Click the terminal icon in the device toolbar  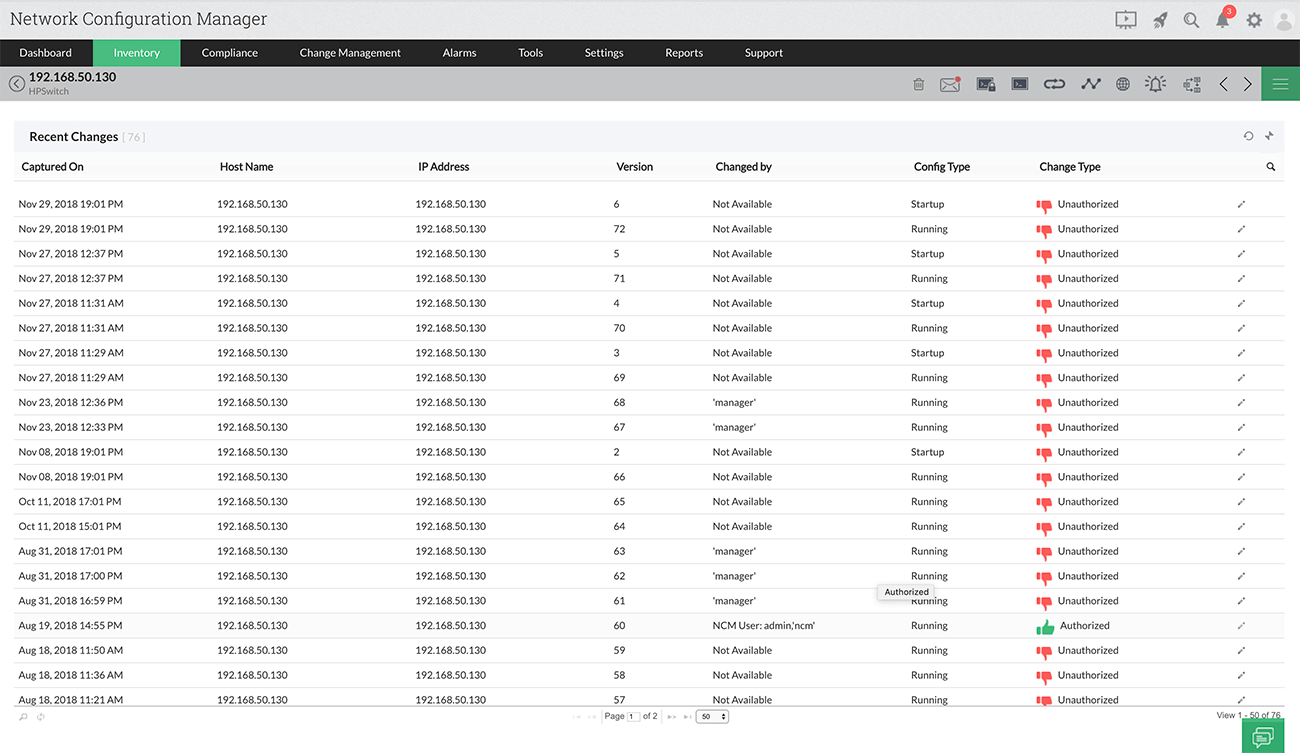click(1019, 84)
